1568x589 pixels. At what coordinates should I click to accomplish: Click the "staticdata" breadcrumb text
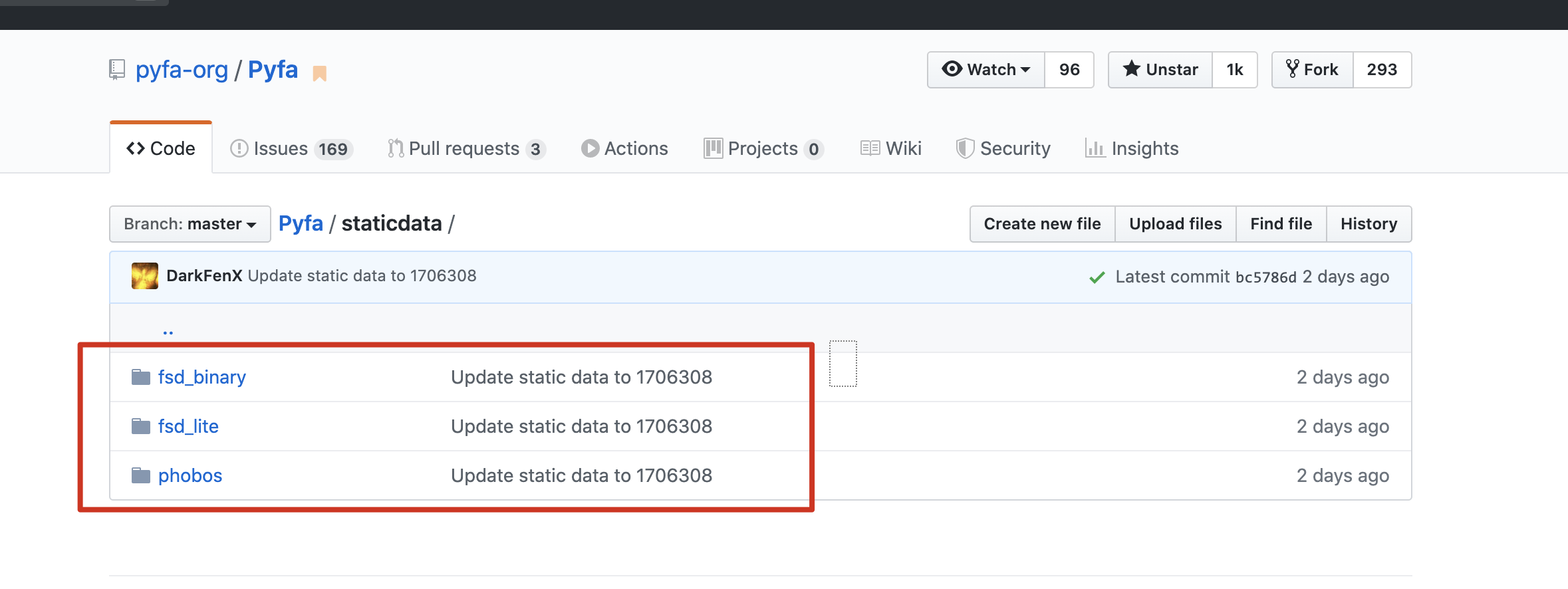392,223
